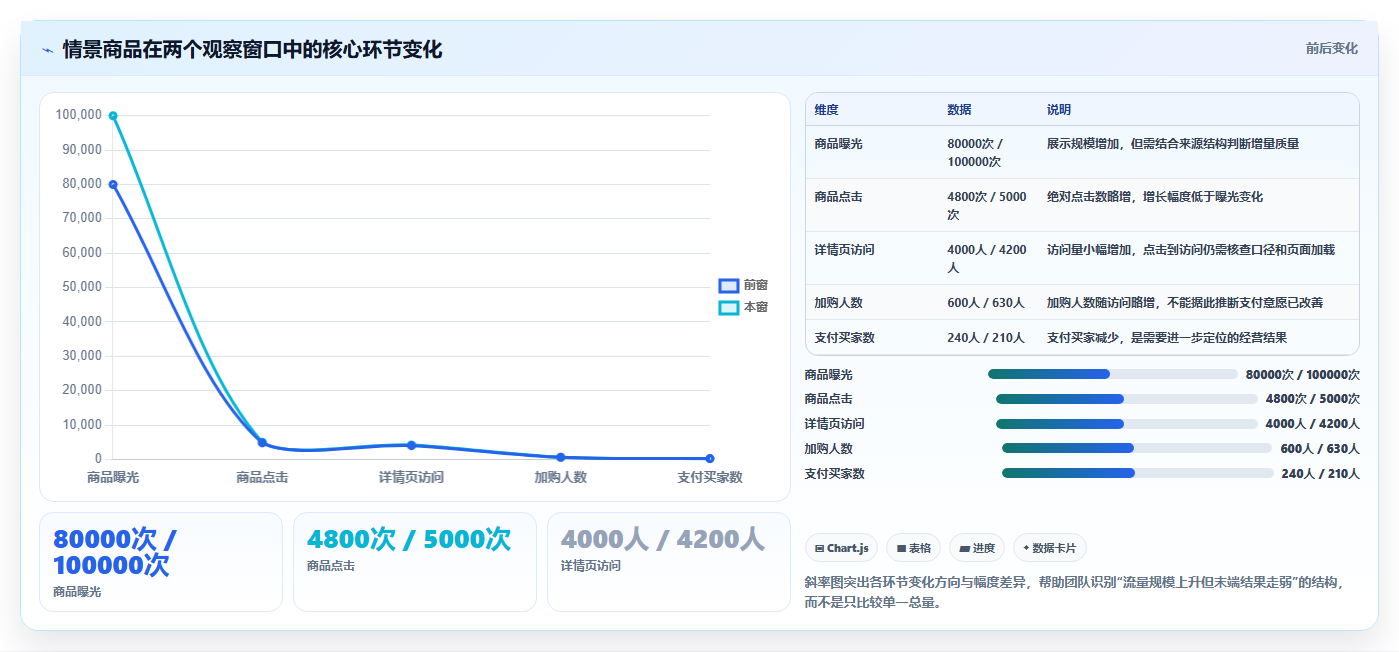Select the chart data point above 加购人数
This screenshot has width=1399, height=652.
coord(561,457)
